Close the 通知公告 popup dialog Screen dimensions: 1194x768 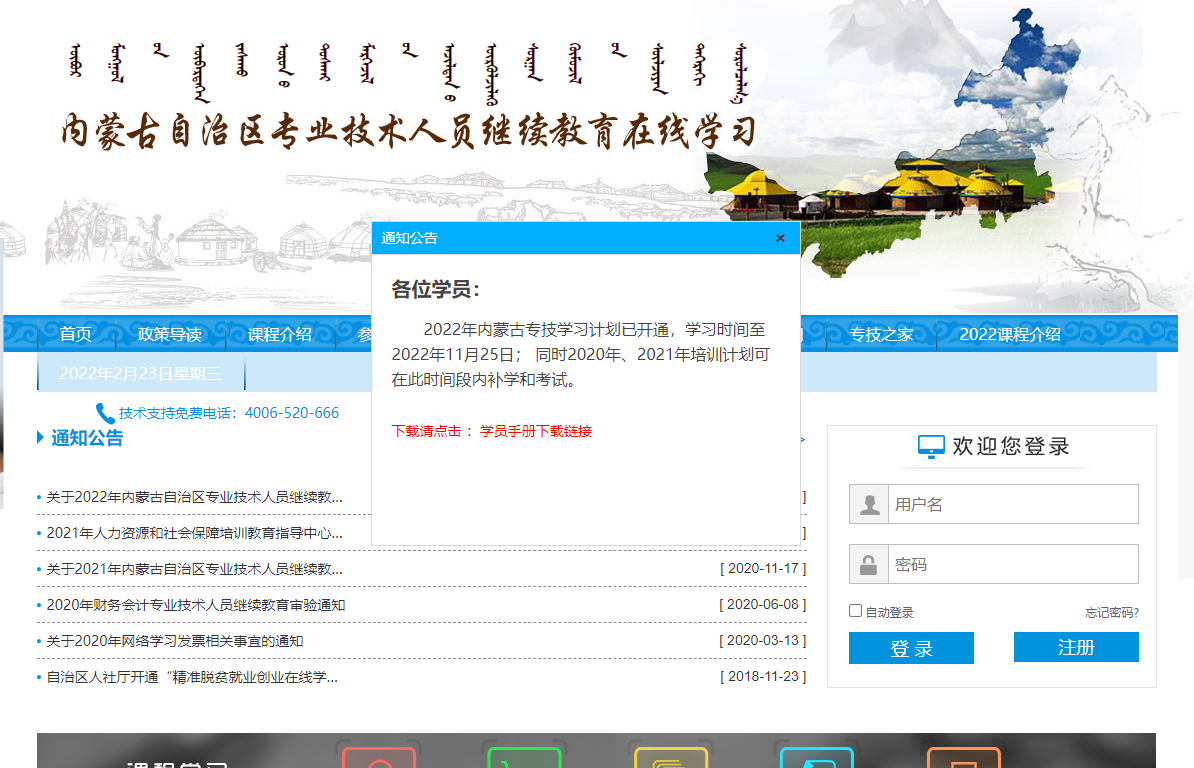coord(780,238)
